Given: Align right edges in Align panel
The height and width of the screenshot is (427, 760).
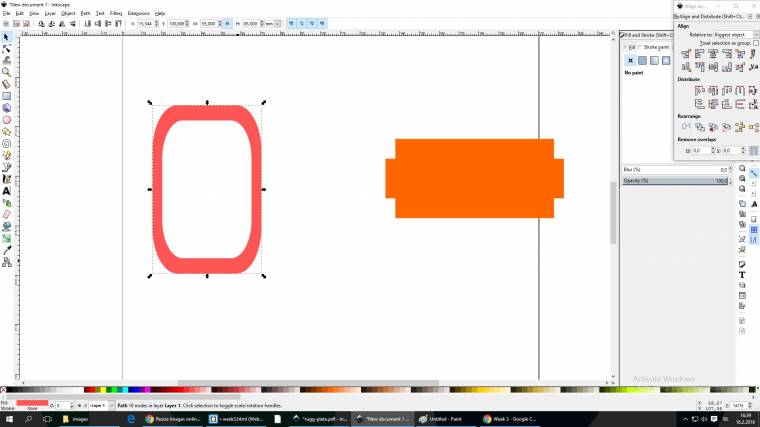Looking at the screenshot, I should (x=727, y=54).
